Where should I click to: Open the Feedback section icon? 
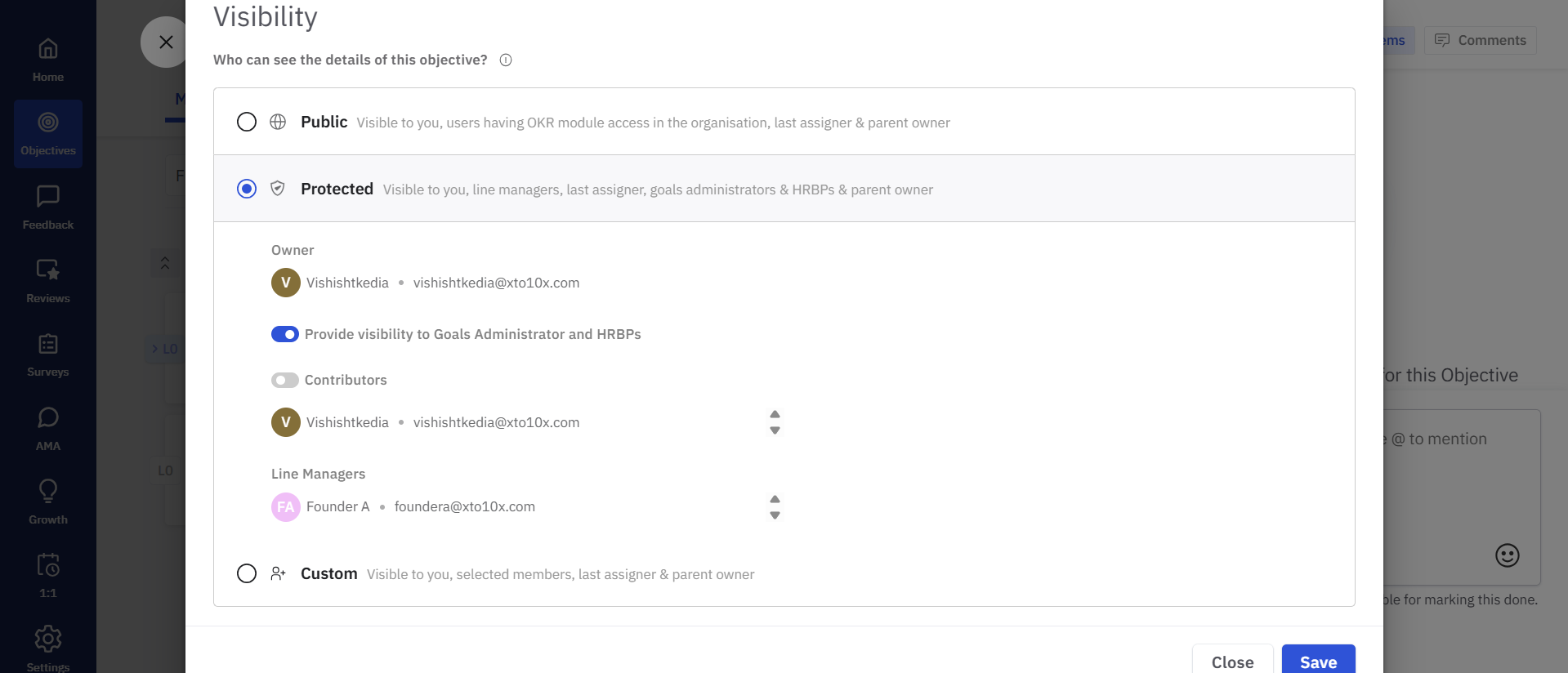(48, 196)
